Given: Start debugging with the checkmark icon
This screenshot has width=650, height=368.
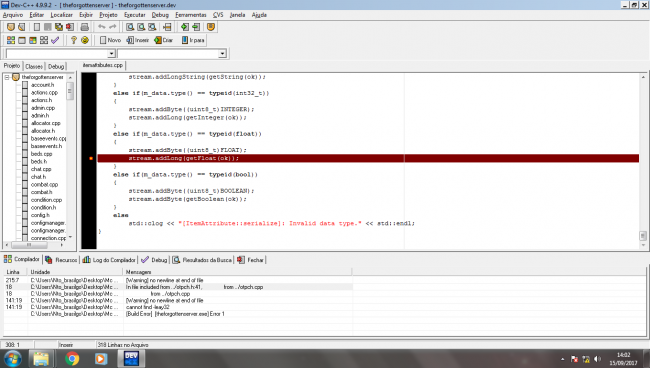Looking at the screenshot, I should pos(55,40).
